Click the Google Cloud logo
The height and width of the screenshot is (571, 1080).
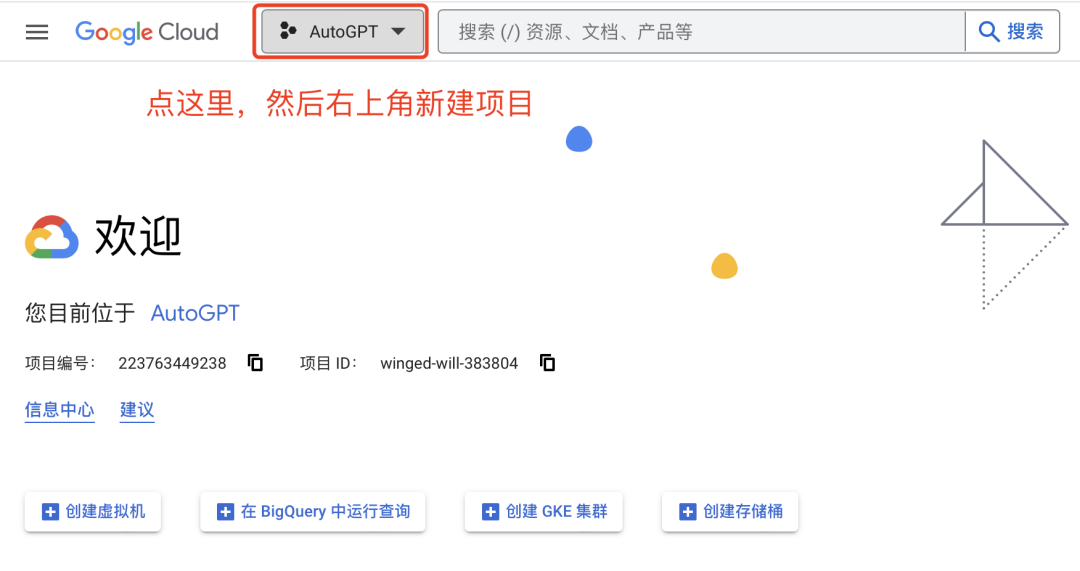pos(147,32)
